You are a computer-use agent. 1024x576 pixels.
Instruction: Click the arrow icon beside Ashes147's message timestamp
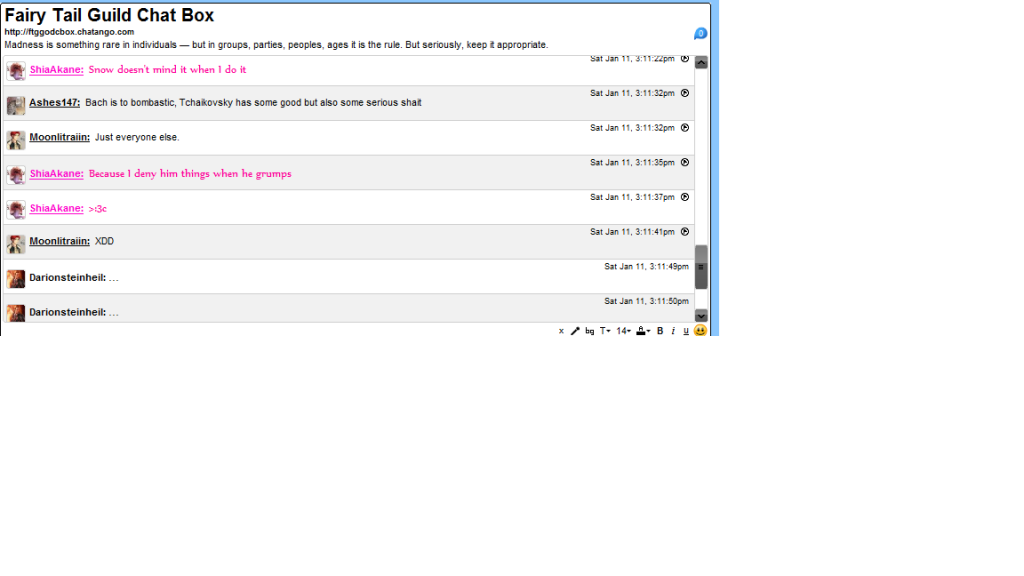[x=685, y=93]
